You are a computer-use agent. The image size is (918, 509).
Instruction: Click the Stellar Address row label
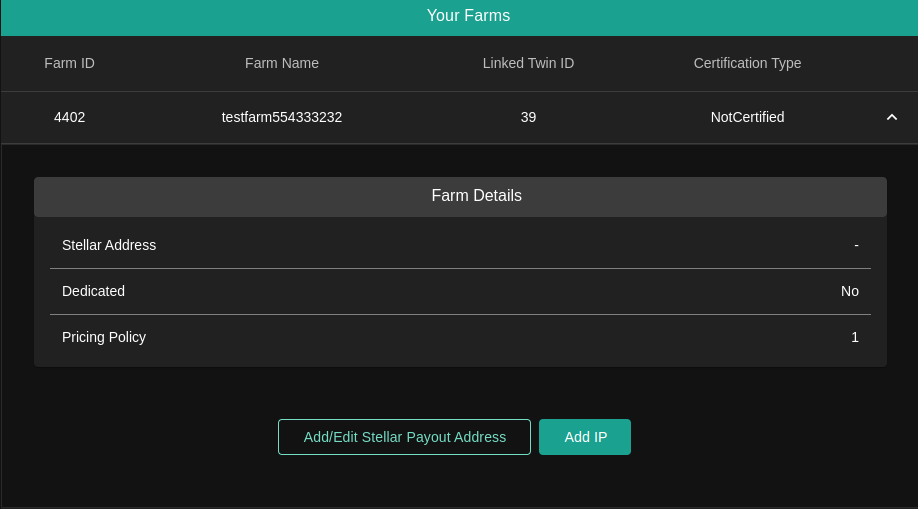point(109,245)
